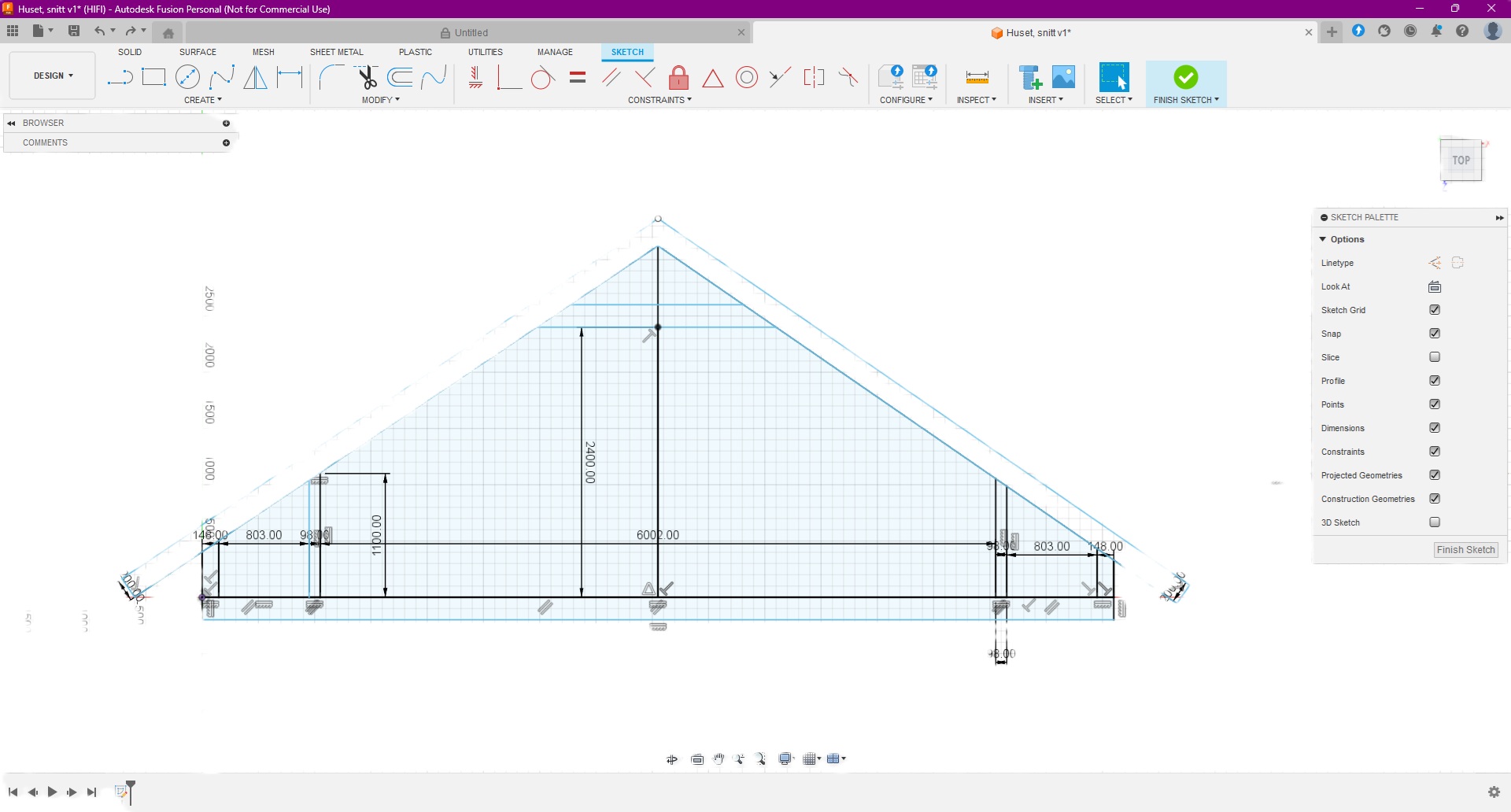Select the Line tool in Create

coord(120,77)
